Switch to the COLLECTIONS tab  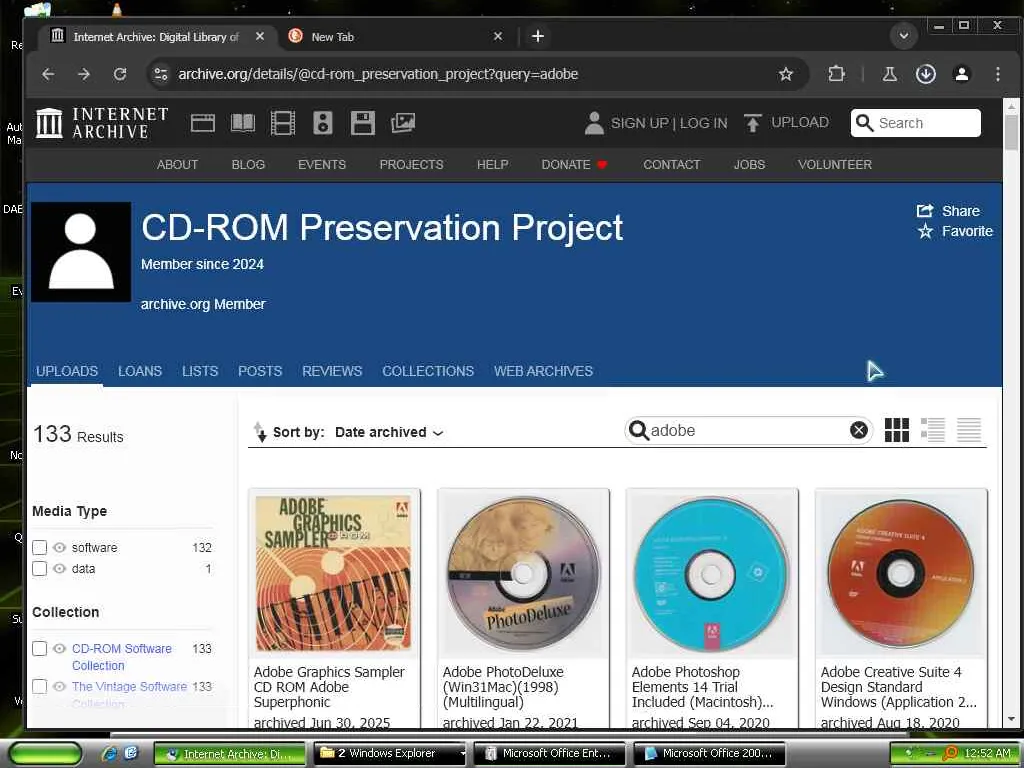[x=428, y=371]
